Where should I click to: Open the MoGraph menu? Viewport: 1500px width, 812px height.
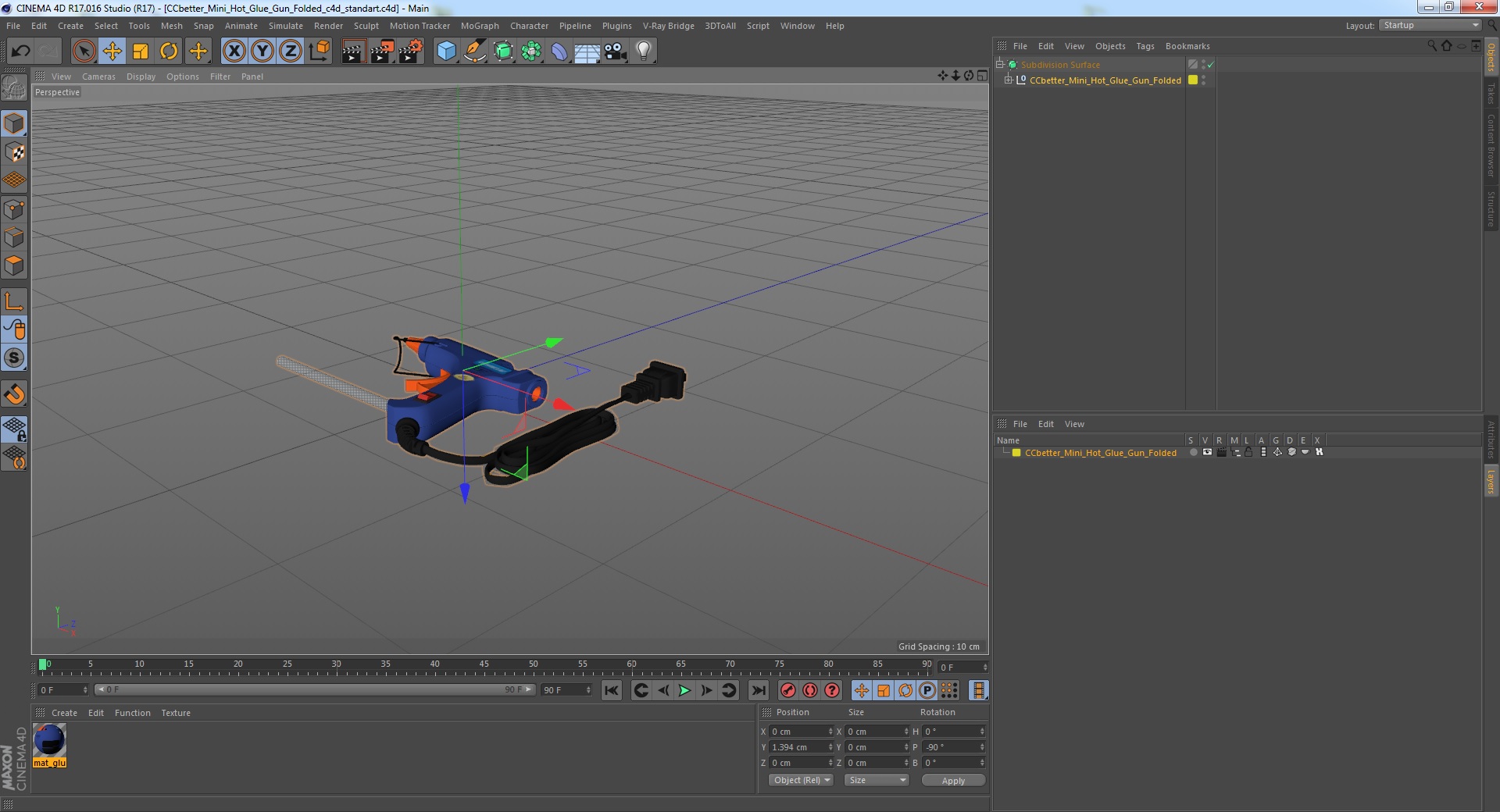pos(480,26)
